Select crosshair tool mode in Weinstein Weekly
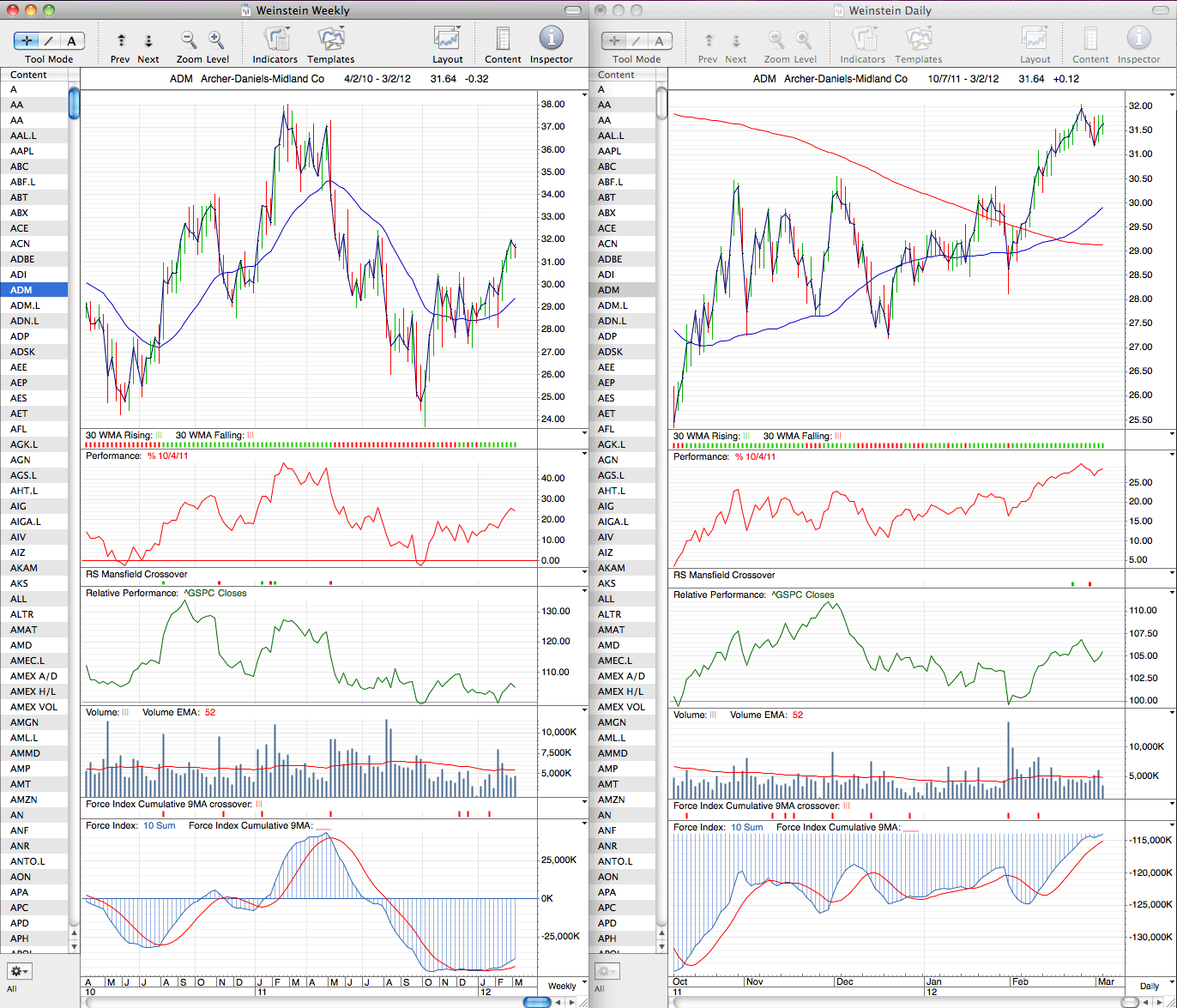This screenshot has width=1177, height=1008. pyautogui.click(x=27, y=40)
